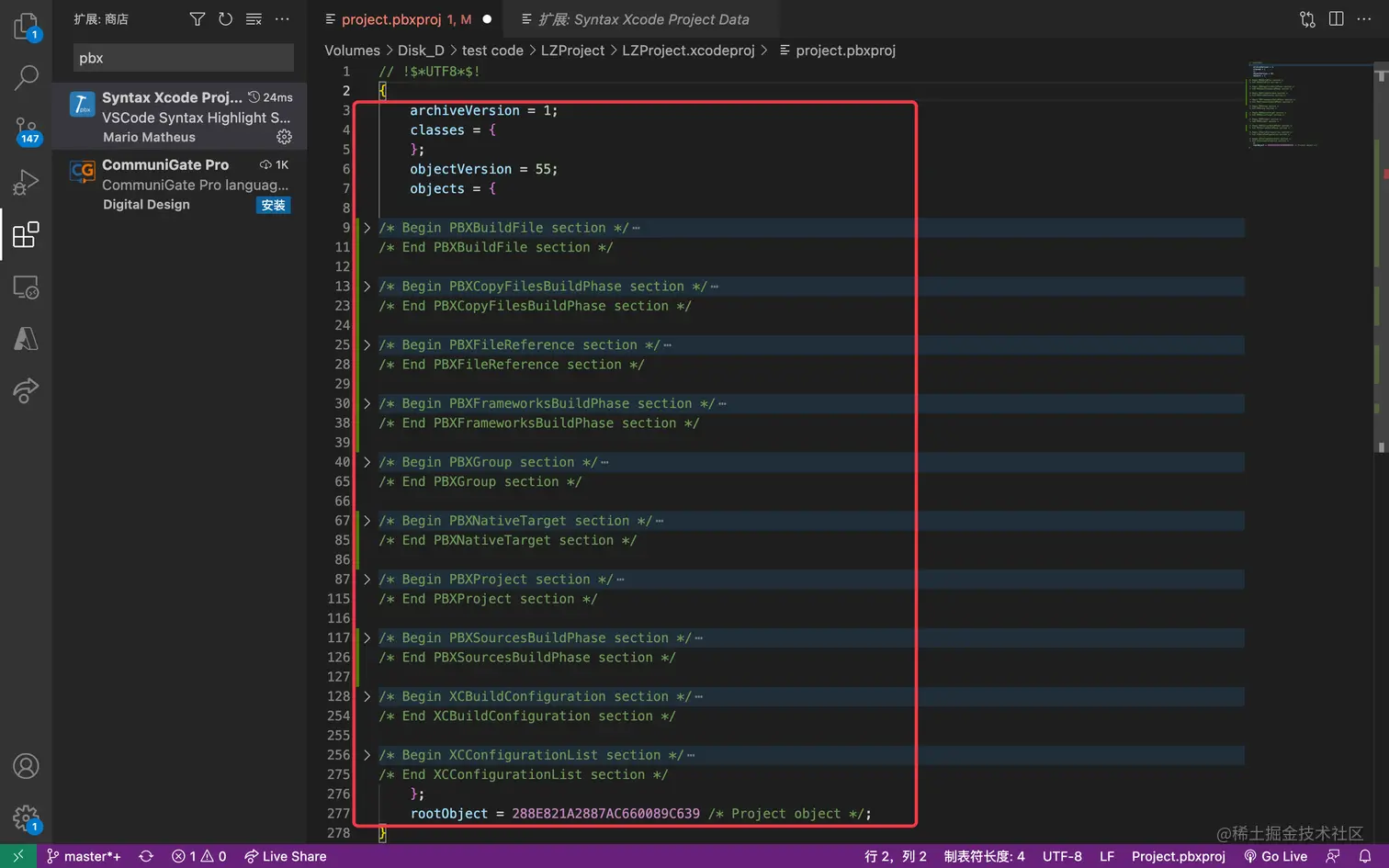Change language mode Project.pbxproj

click(1179, 856)
